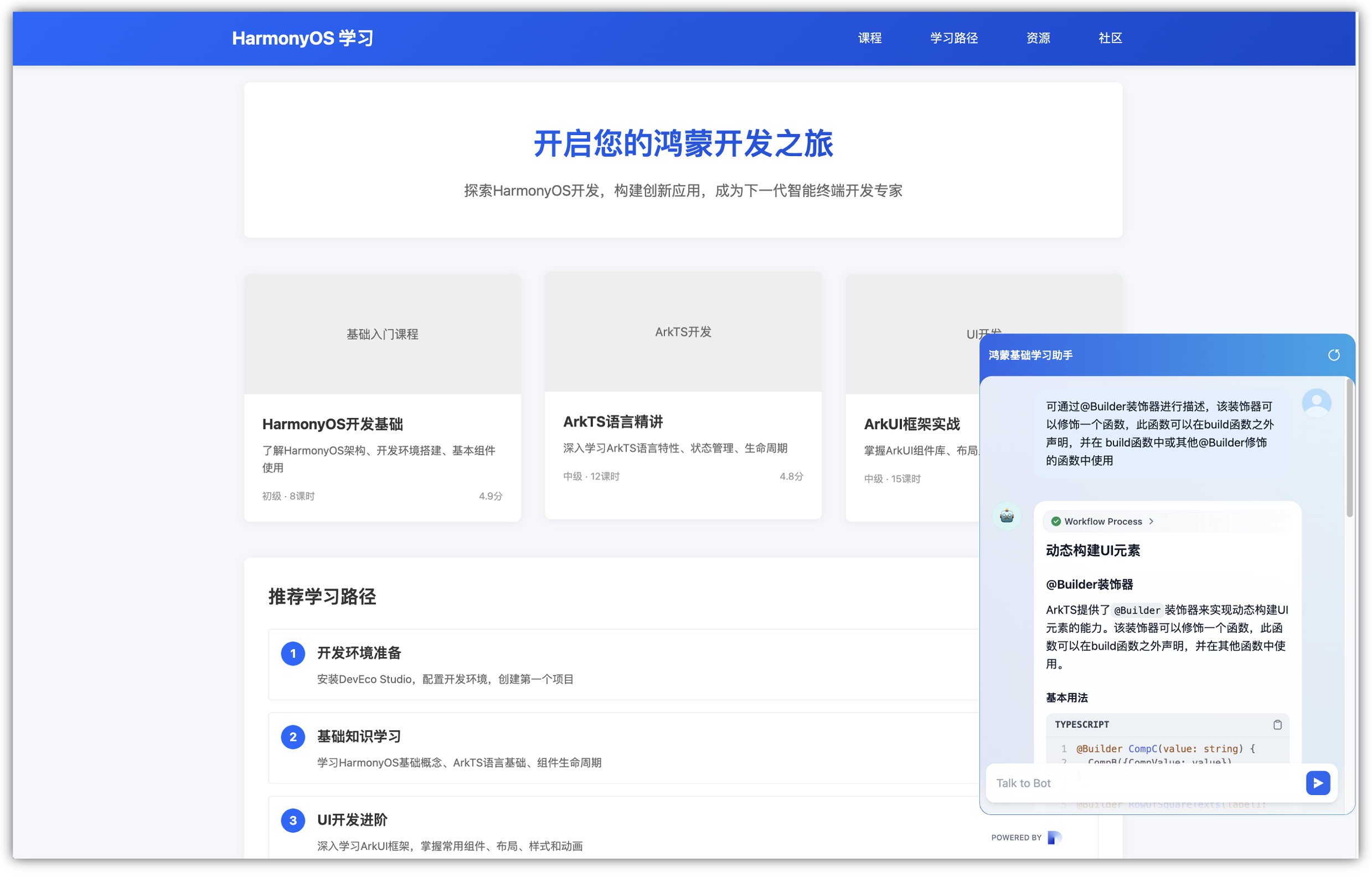Click the 初级 · 8课时 label
Screen dimensions: 1372x877
click(x=288, y=496)
